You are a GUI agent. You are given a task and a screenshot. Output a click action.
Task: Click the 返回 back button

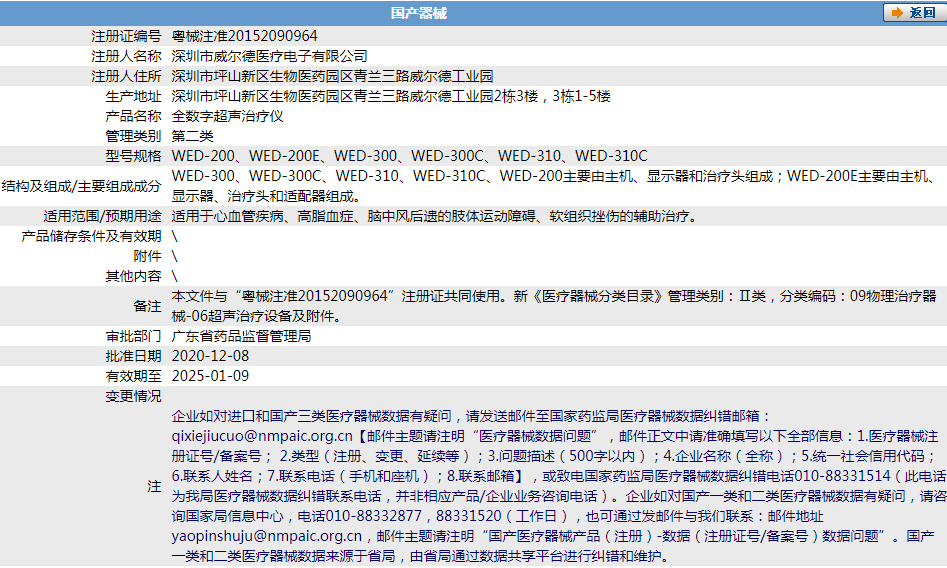914,13
